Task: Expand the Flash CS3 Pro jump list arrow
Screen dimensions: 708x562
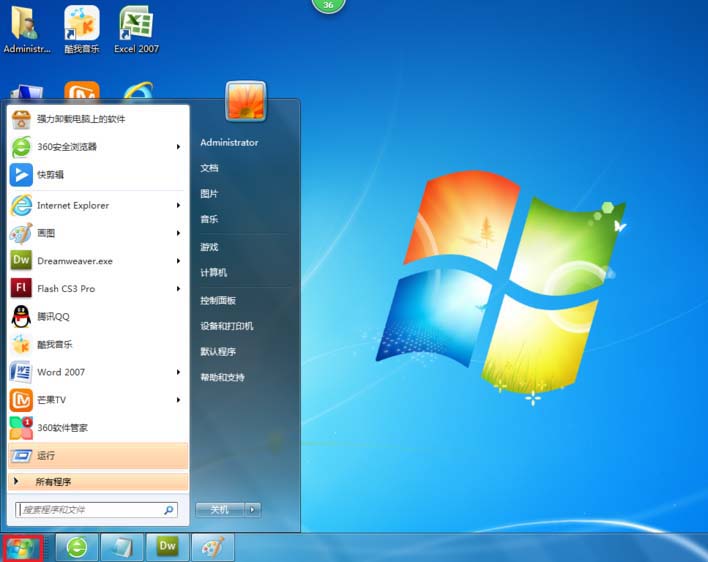Action: click(179, 289)
